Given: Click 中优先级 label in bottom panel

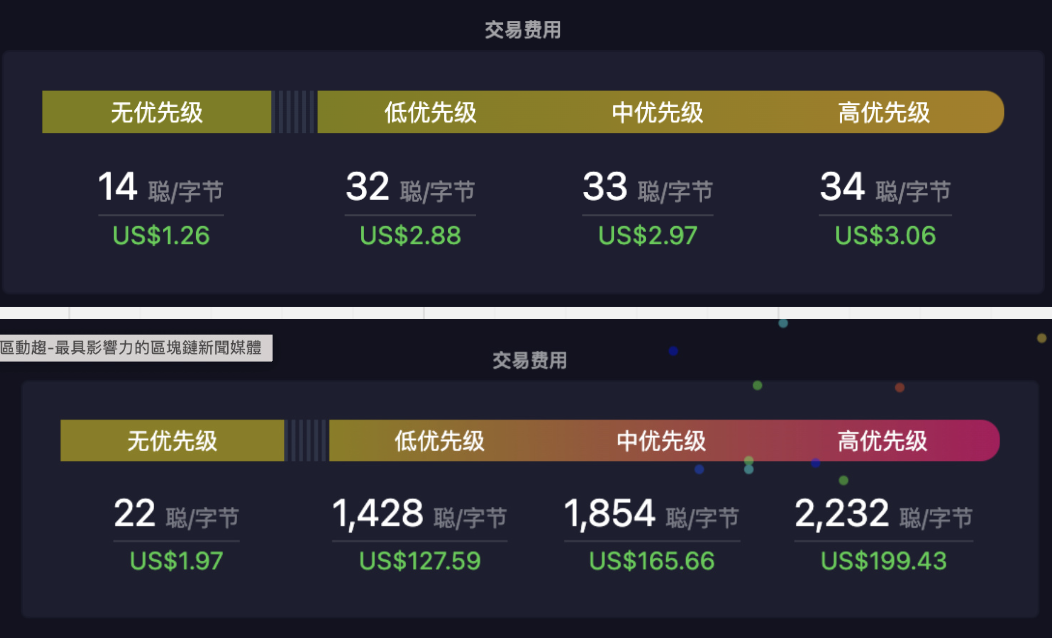Looking at the screenshot, I should [662, 441].
